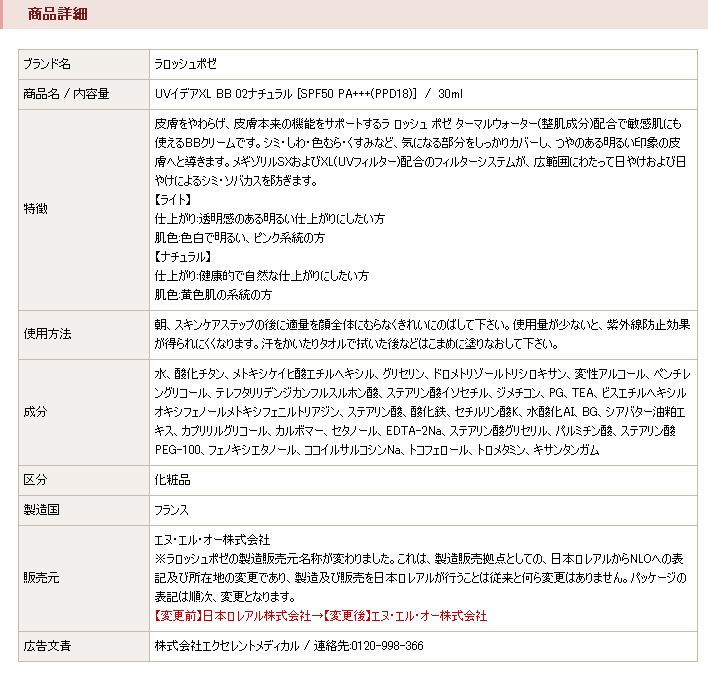Viewport: 708px width, 673px height.
Task: Click the note starting ※ラロッシュポゼの製造販売元名称
Action: click(420, 578)
